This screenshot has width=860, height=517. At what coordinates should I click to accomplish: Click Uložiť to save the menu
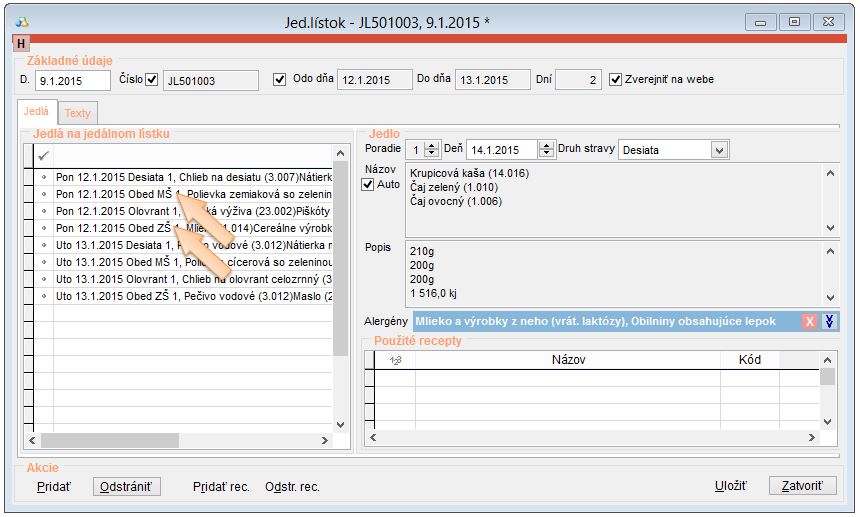point(730,486)
